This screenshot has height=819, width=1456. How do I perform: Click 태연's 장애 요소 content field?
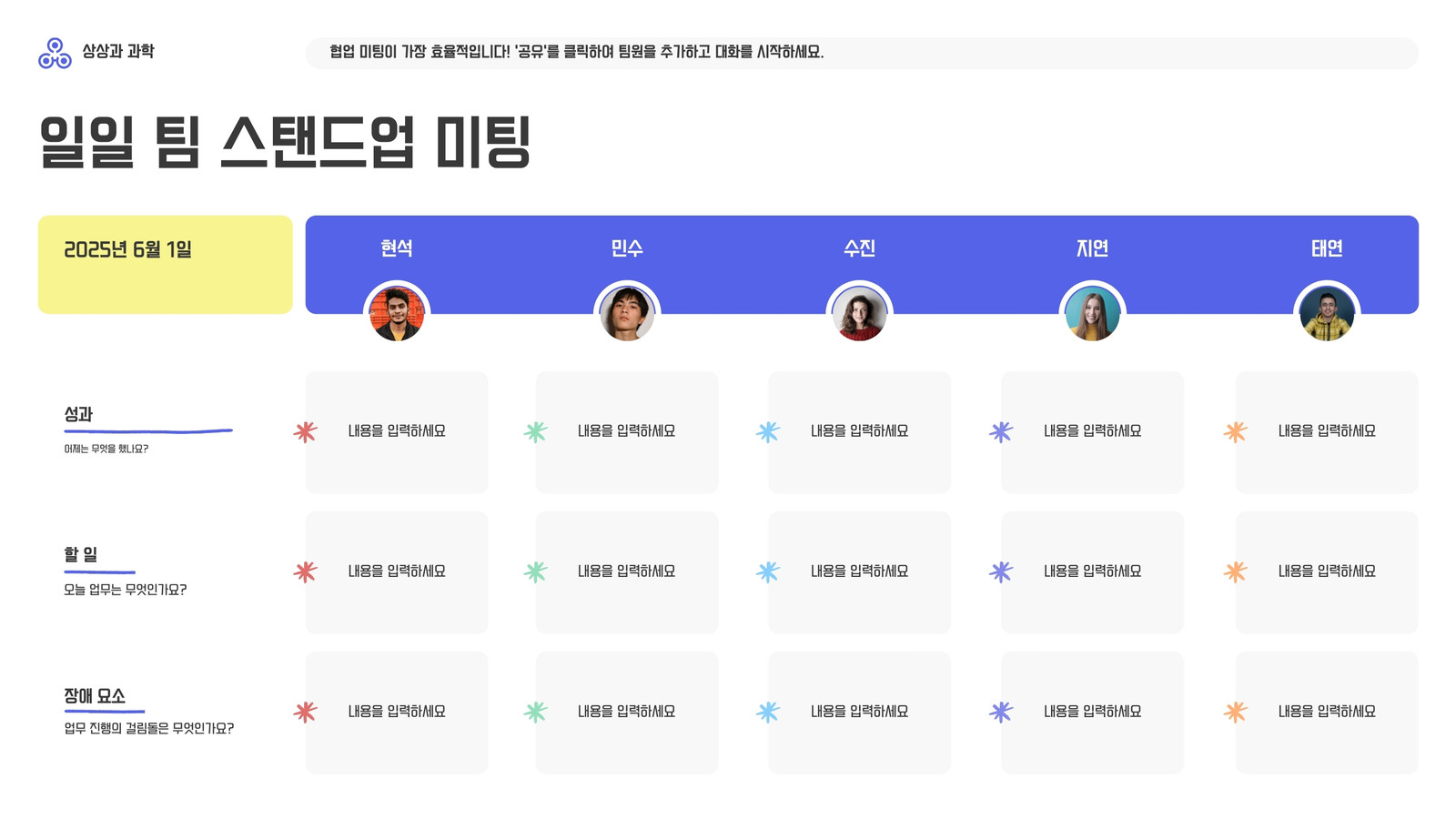pyautogui.click(x=1327, y=713)
